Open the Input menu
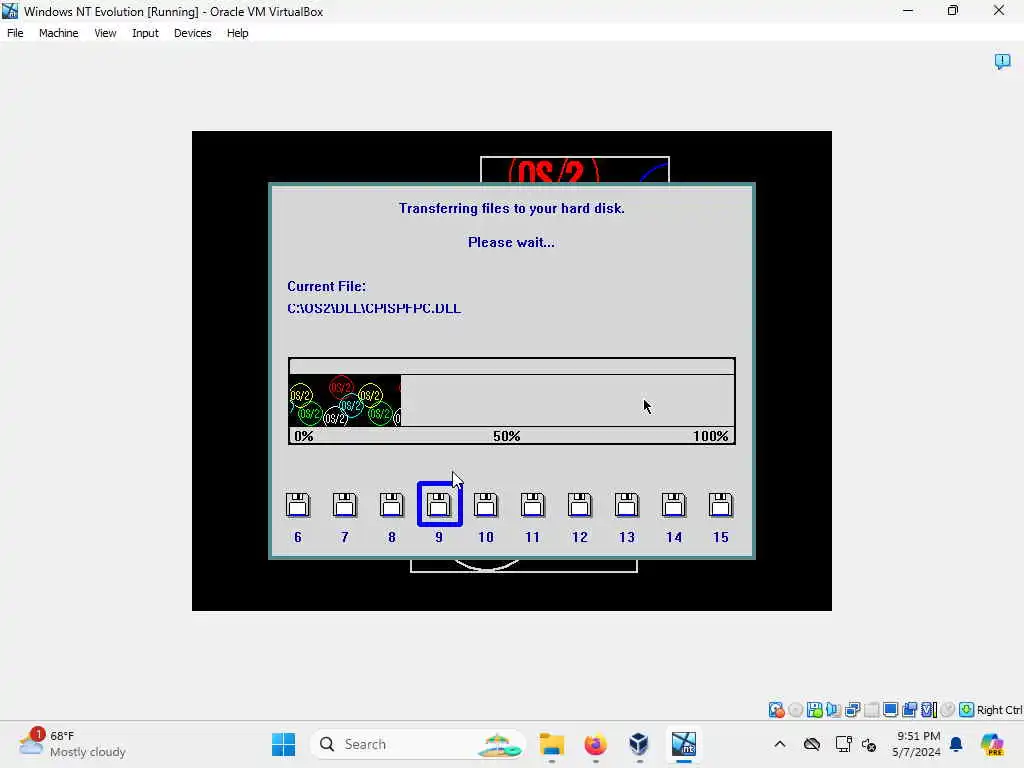This screenshot has height=768, width=1024. [x=145, y=33]
